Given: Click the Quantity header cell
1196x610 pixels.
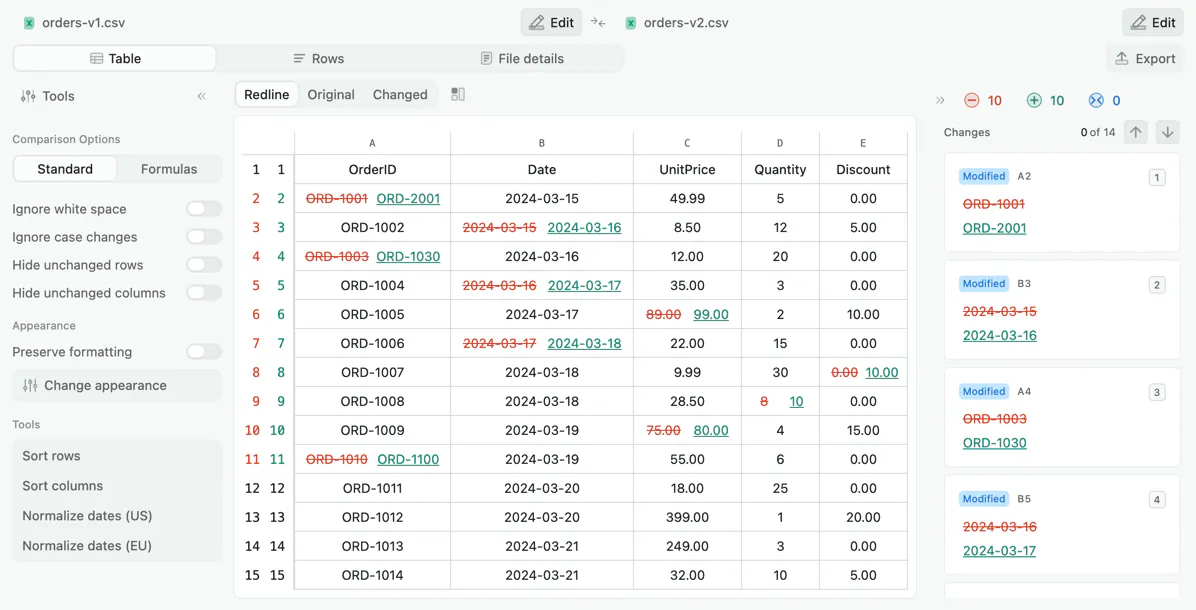Looking at the screenshot, I should [780, 169].
